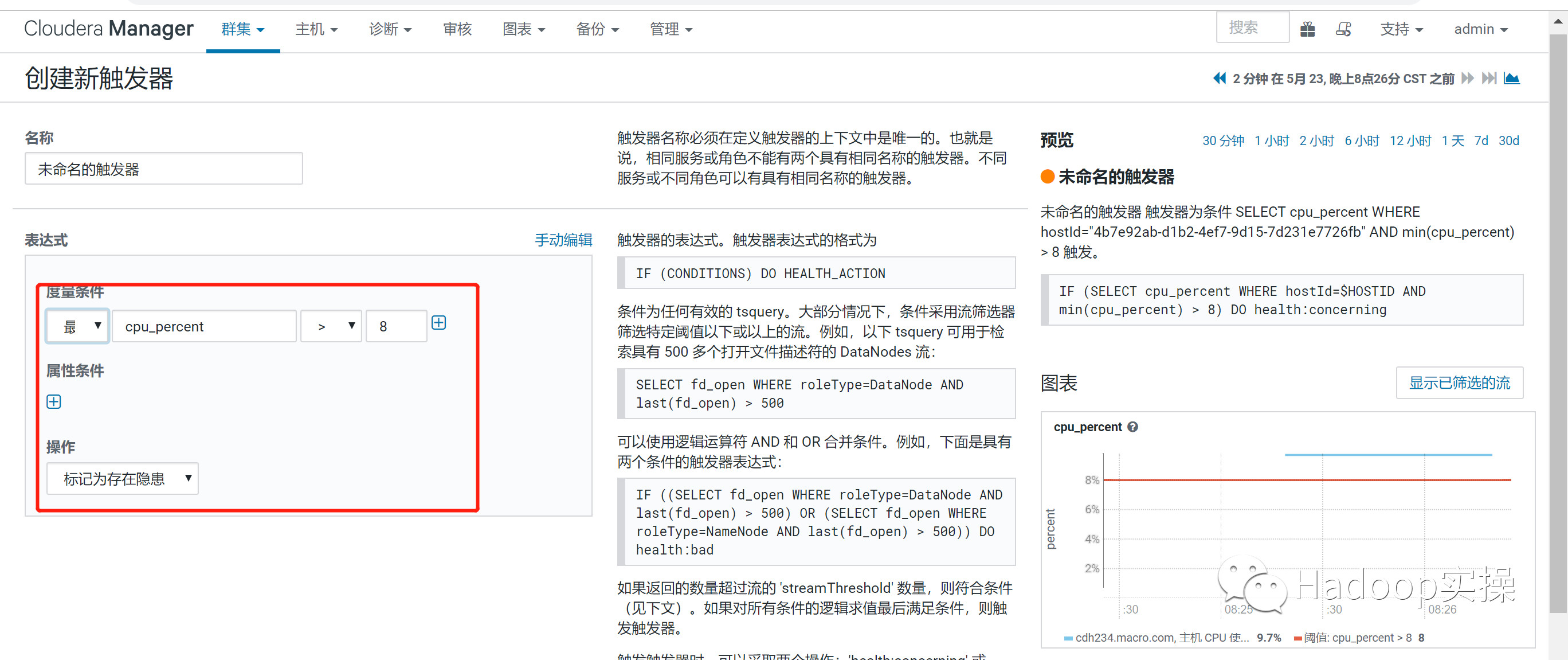The height and width of the screenshot is (660, 1568).
Task: Click the trigger name input field
Action: (163, 169)
